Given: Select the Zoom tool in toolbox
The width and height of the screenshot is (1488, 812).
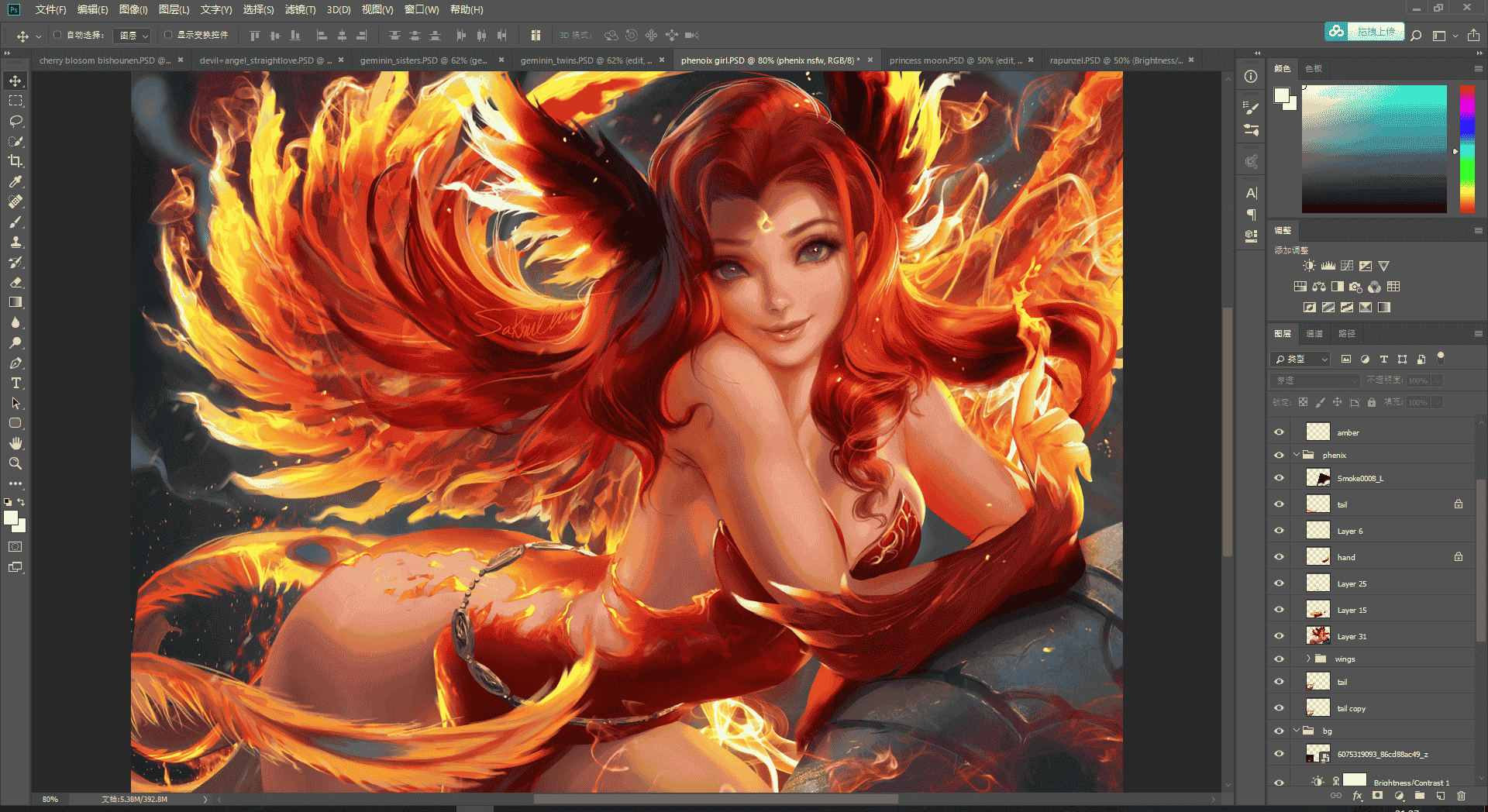Looking at the screenshot, I should (15, 463).
